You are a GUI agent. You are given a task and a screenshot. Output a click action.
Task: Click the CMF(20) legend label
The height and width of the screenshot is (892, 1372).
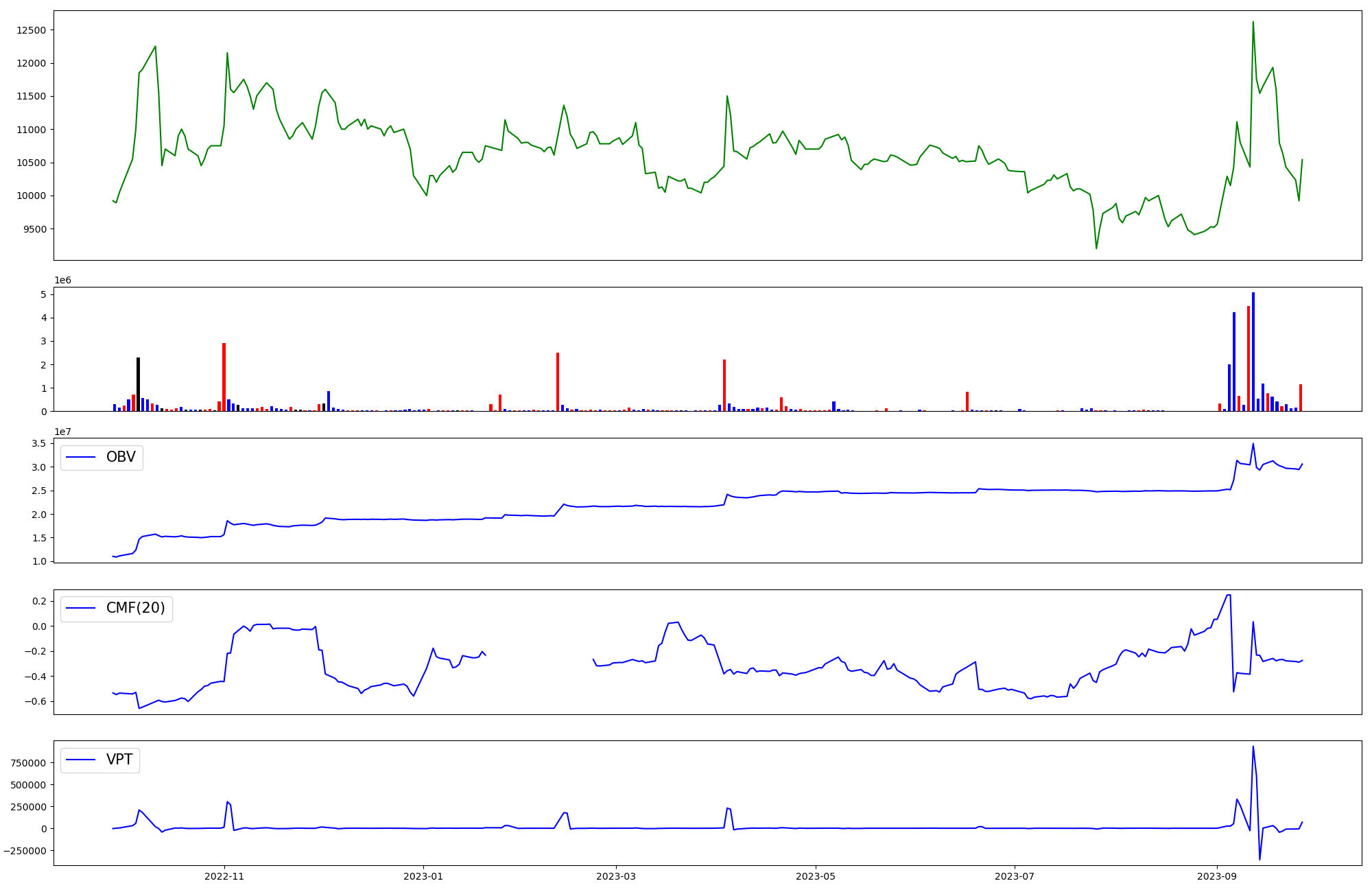[x=135, y=608]
